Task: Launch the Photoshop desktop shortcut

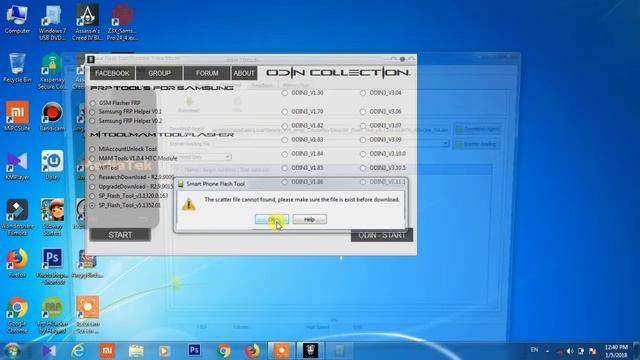Action: 52,267
